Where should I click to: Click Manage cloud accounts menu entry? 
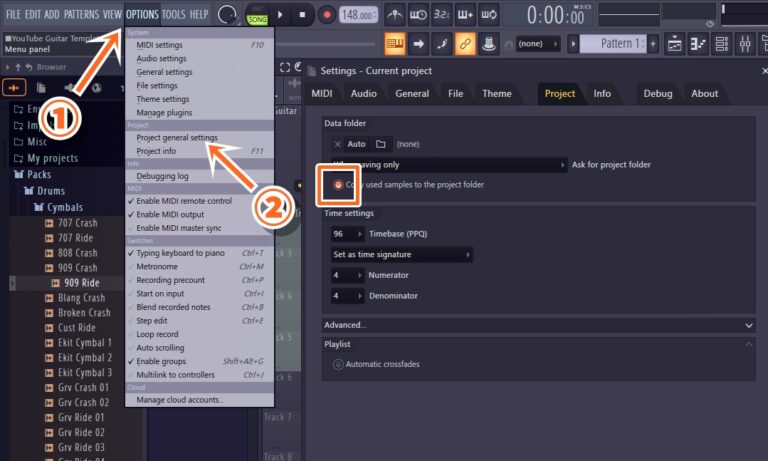180,399
